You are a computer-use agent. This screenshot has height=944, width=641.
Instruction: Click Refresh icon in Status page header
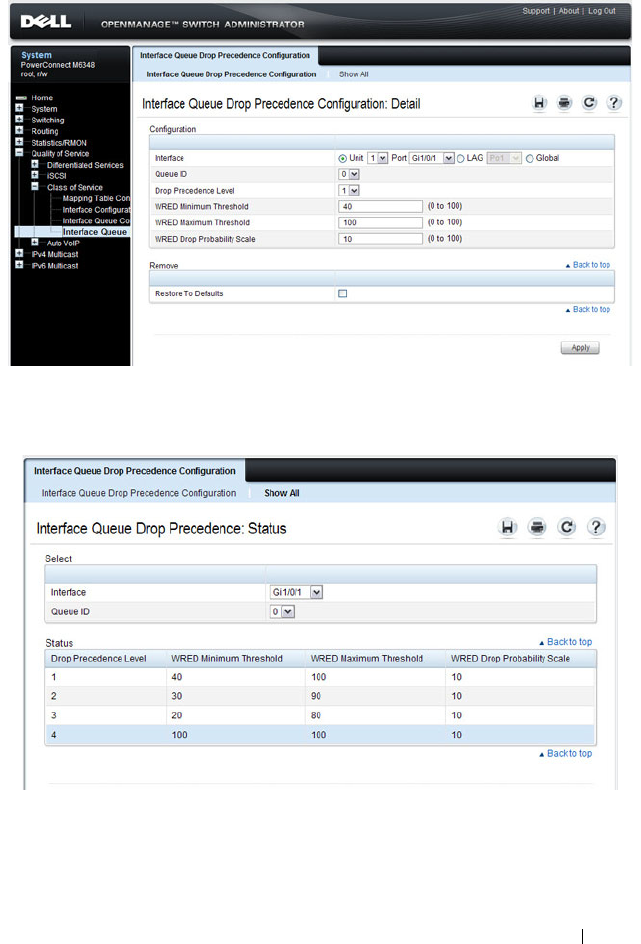coord(566,527)
